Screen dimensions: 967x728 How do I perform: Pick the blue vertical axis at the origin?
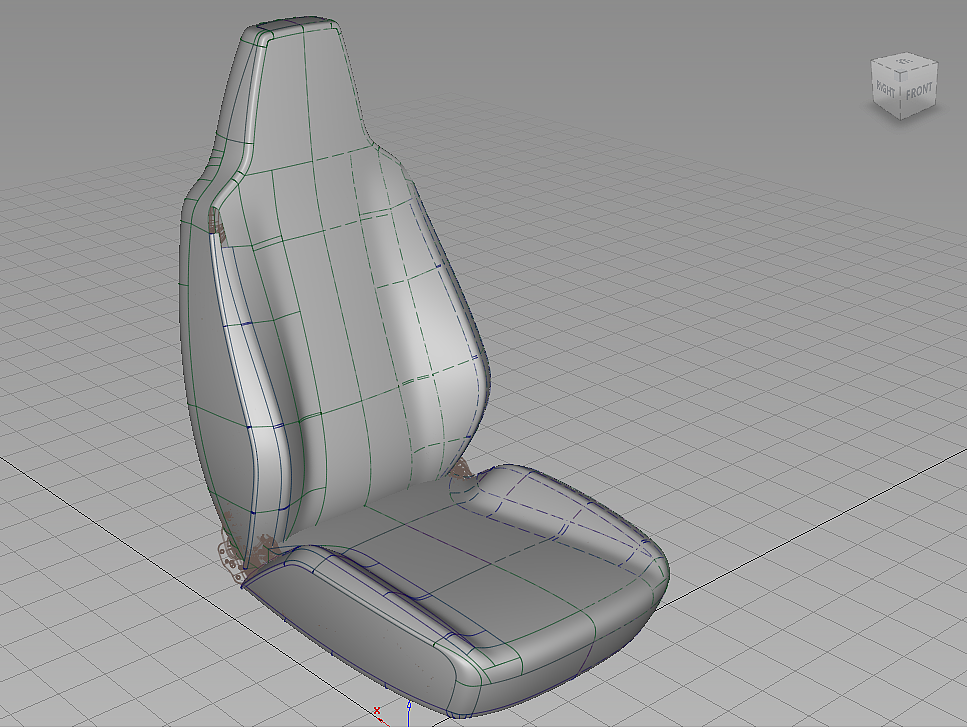click(x=409, y=714)
